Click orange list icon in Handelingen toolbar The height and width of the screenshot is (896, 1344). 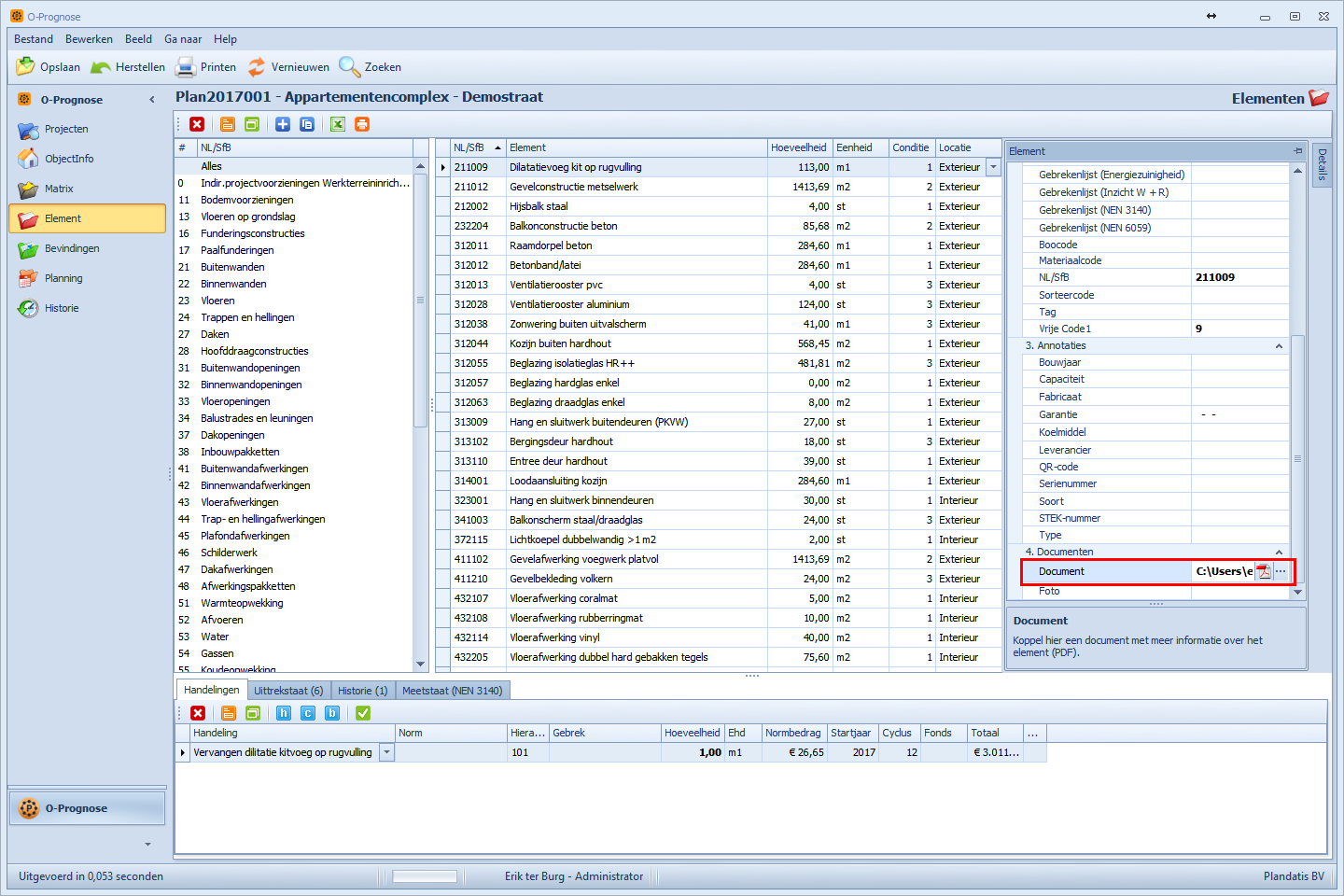[x=229, y=713]
